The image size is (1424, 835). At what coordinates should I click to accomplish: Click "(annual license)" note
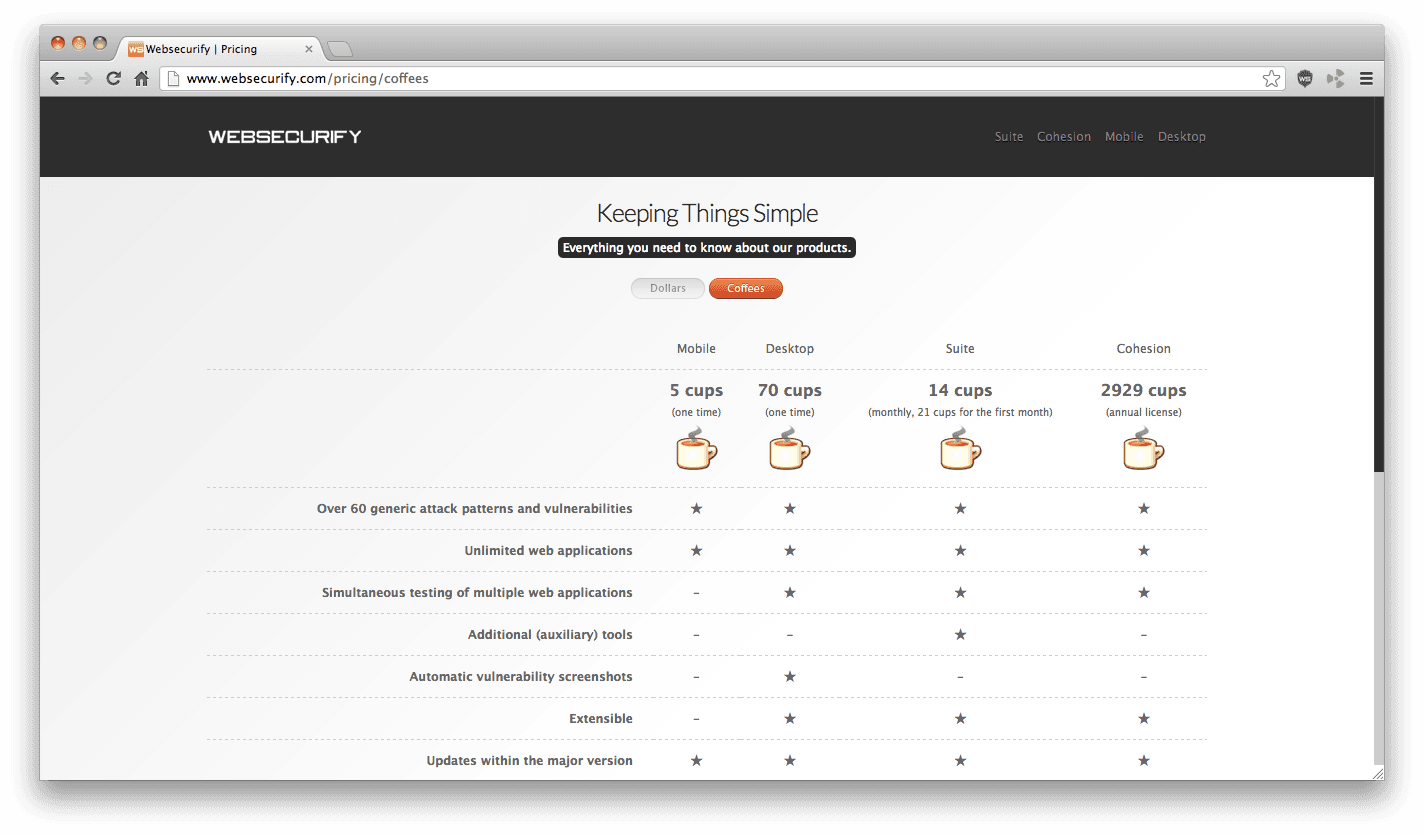[x=1144, y=413]
